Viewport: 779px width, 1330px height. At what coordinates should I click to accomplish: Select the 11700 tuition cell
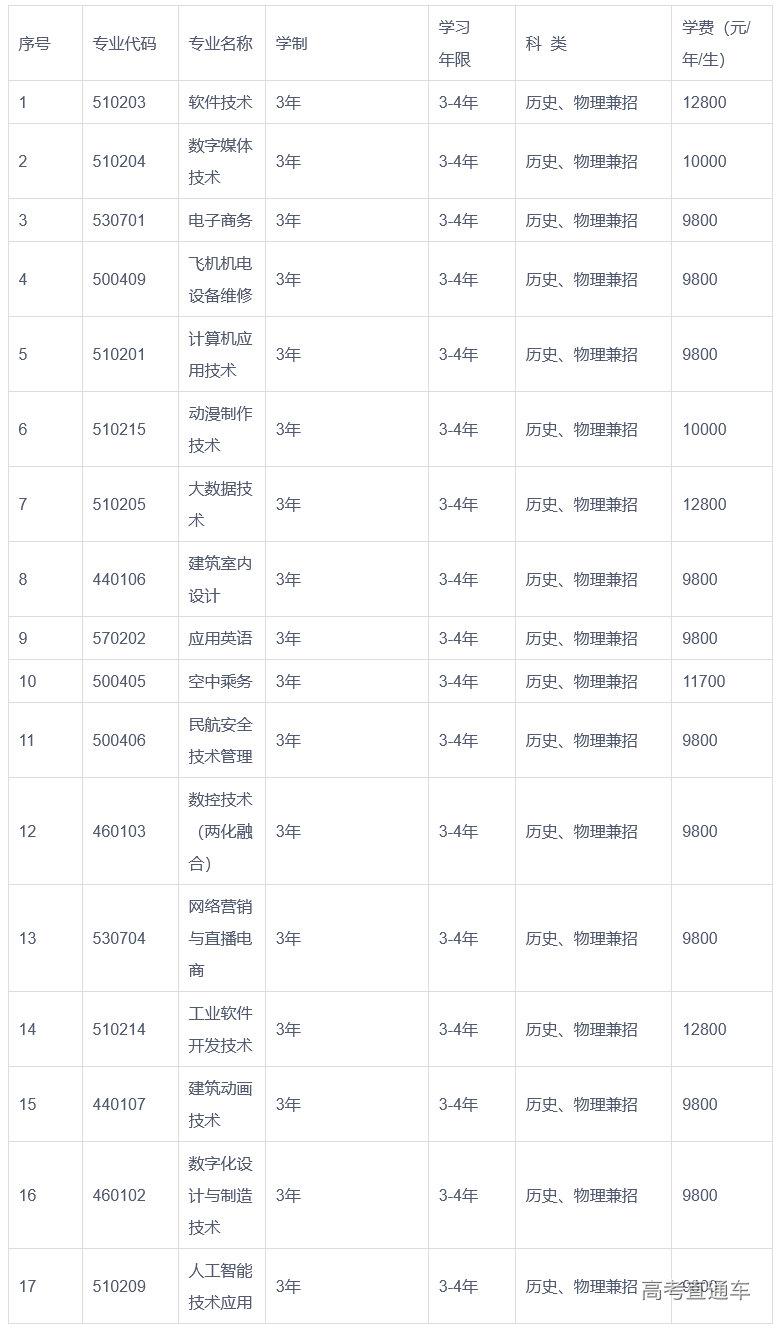click(704, 681)
